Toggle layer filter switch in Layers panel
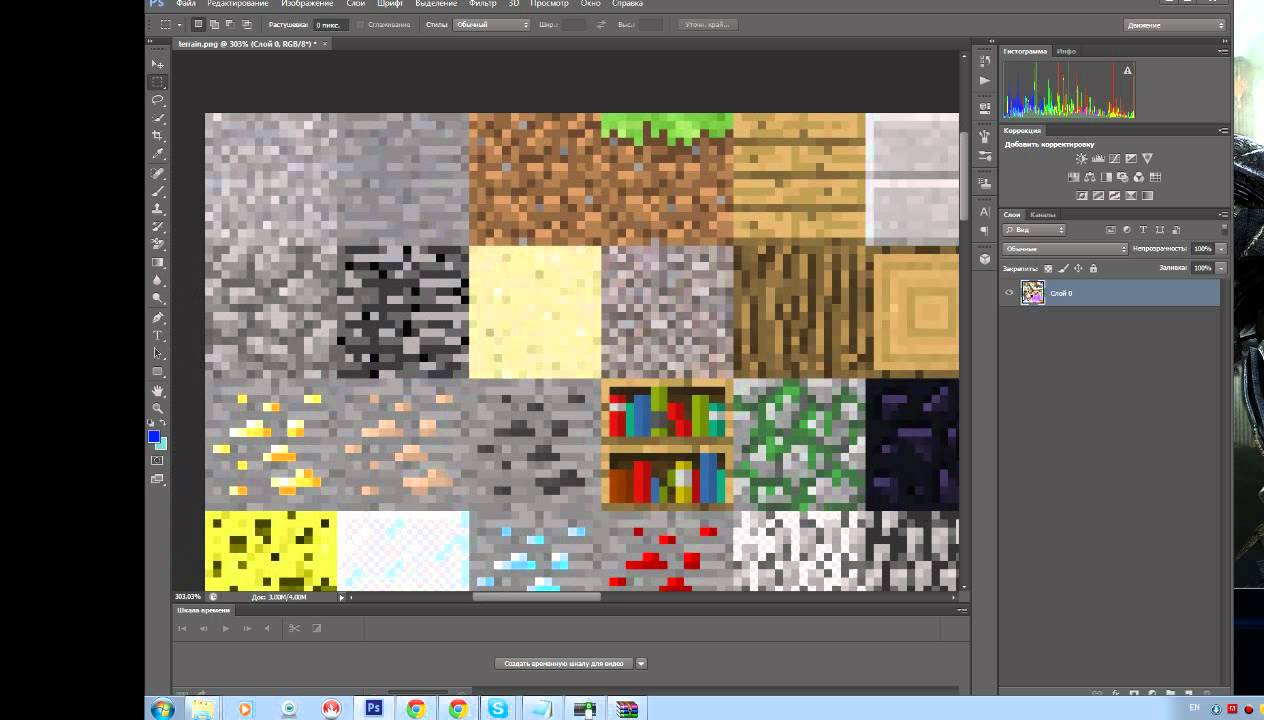 click(x=1225, y=230)
